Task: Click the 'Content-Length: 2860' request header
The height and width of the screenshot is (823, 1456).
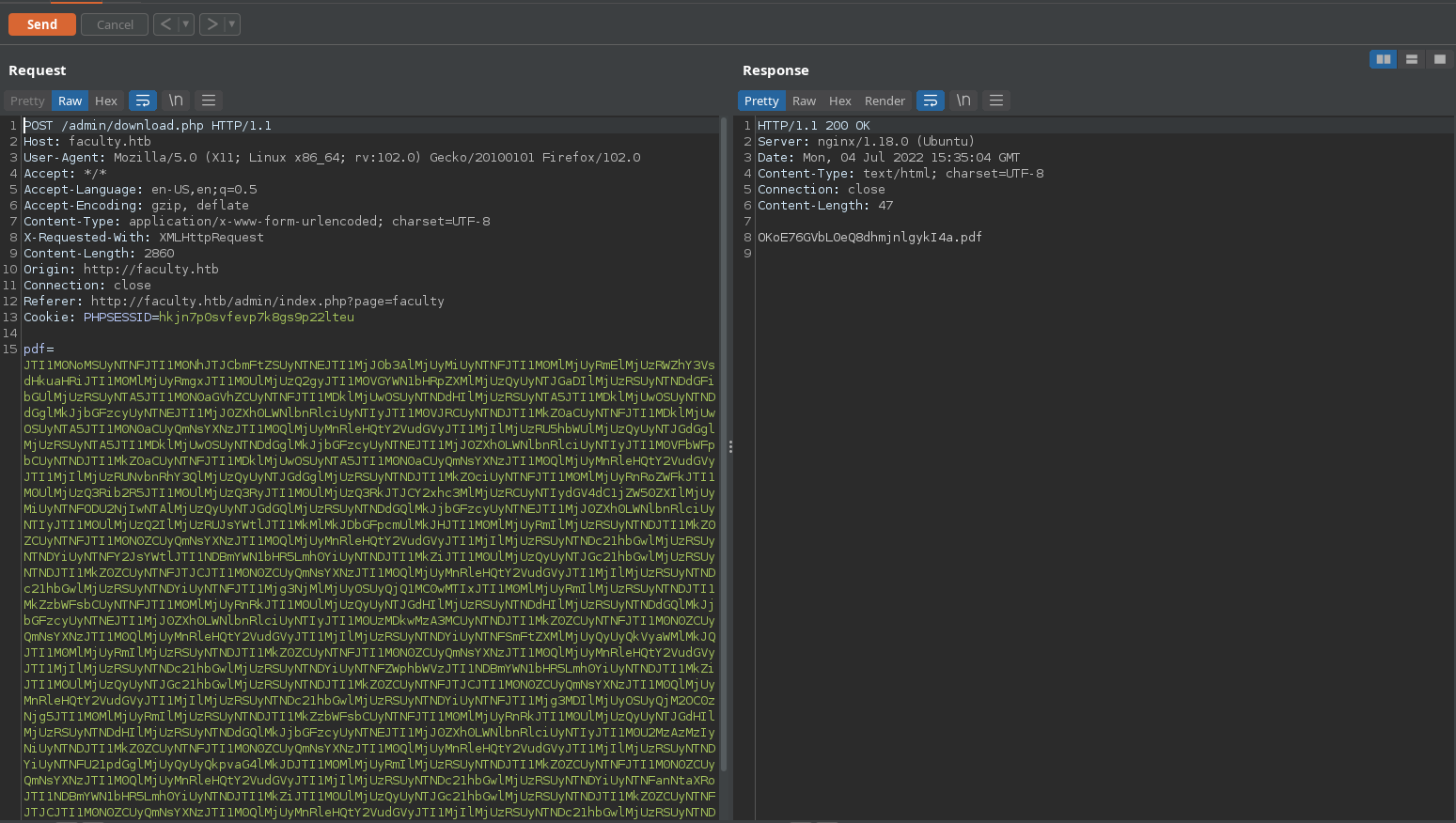Action: tap(99, 253)
